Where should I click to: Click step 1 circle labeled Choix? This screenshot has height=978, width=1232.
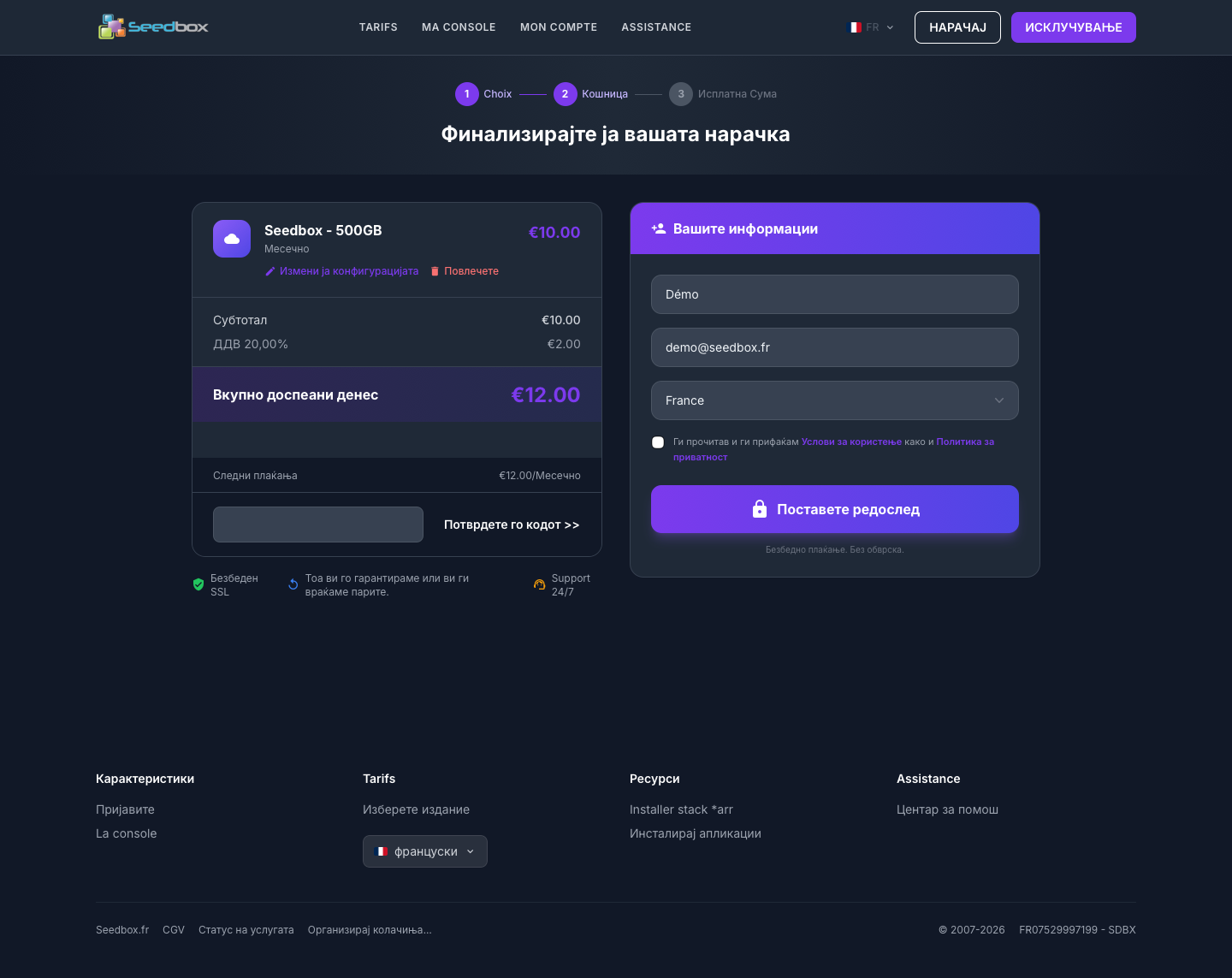pyautogui.click(x=467, y=94)
